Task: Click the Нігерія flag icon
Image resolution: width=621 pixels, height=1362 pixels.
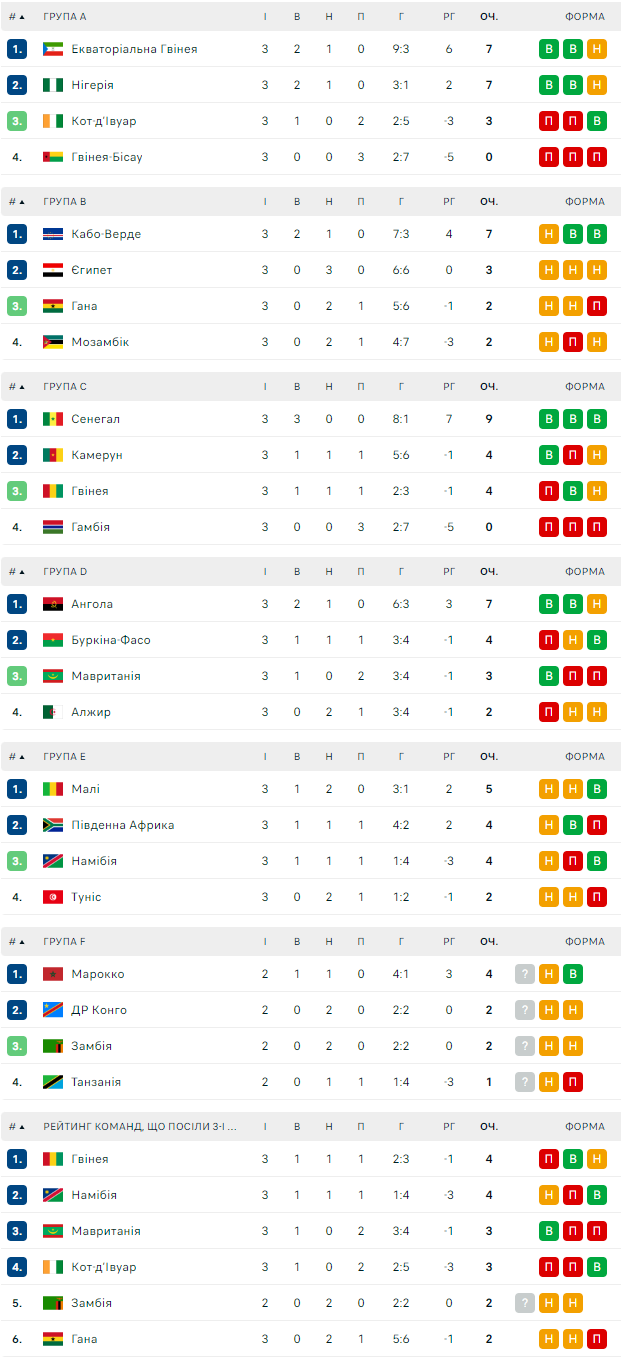Action: [x=53, y=85]
